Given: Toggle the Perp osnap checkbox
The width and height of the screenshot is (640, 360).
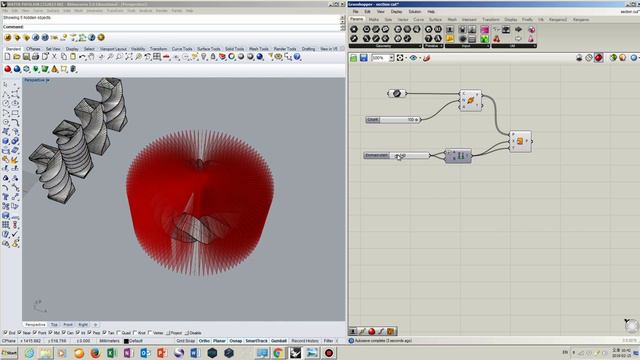Looking at the screenshot, I should [89, 333].
